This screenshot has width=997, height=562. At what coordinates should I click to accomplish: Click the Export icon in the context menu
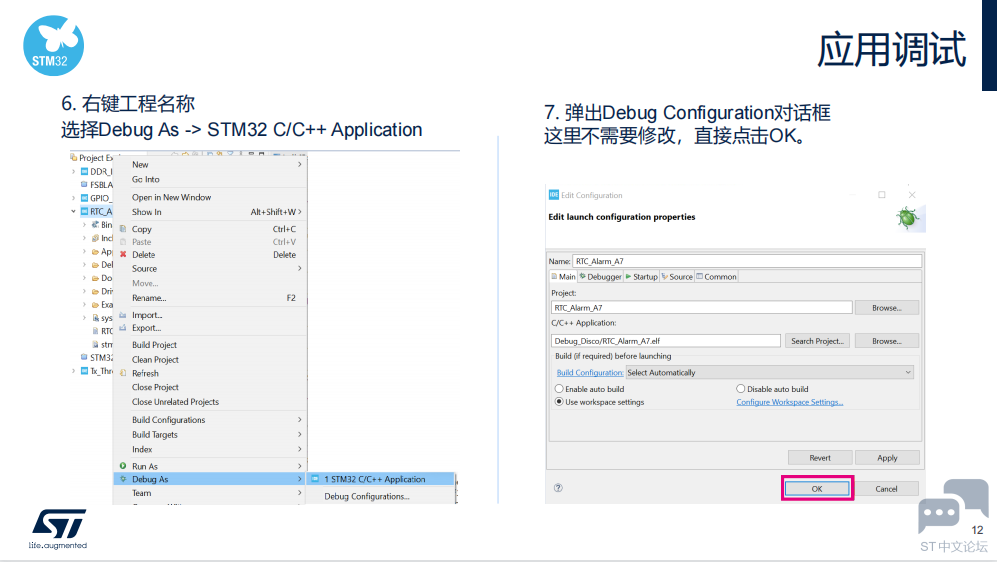(x=123, y=328)
